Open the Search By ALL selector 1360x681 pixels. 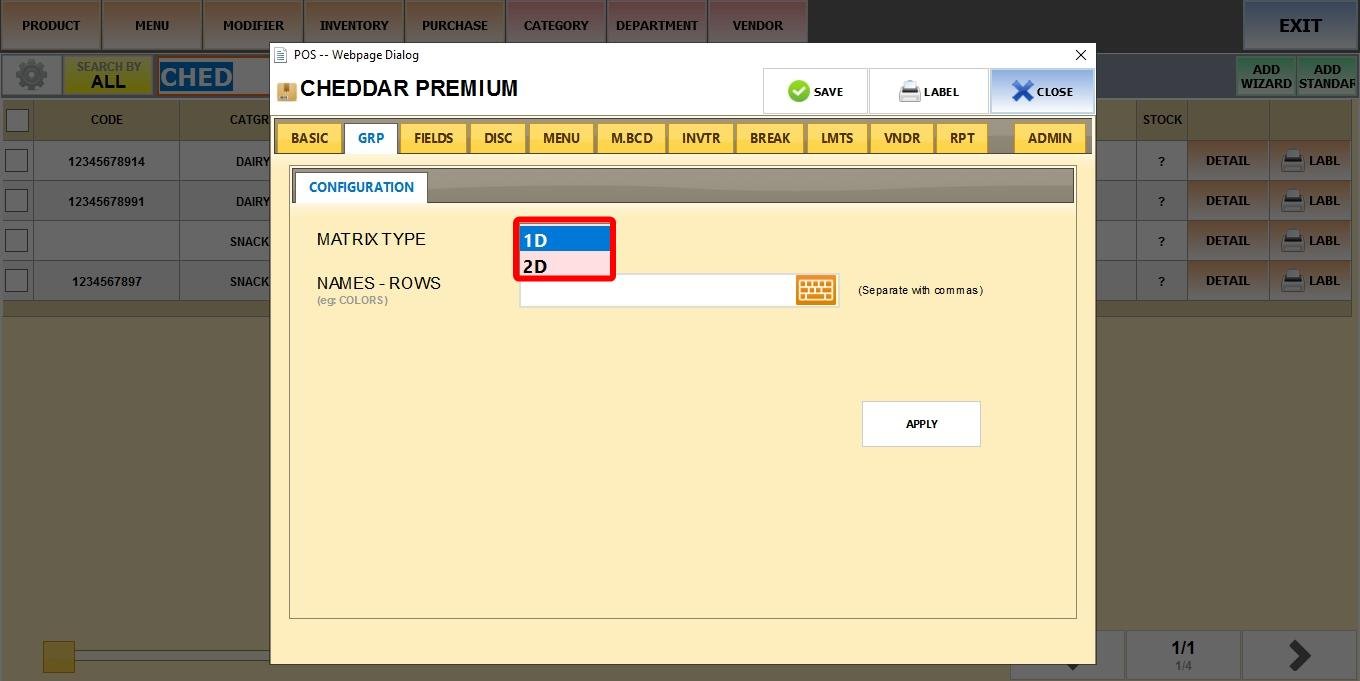click(108, 76)
